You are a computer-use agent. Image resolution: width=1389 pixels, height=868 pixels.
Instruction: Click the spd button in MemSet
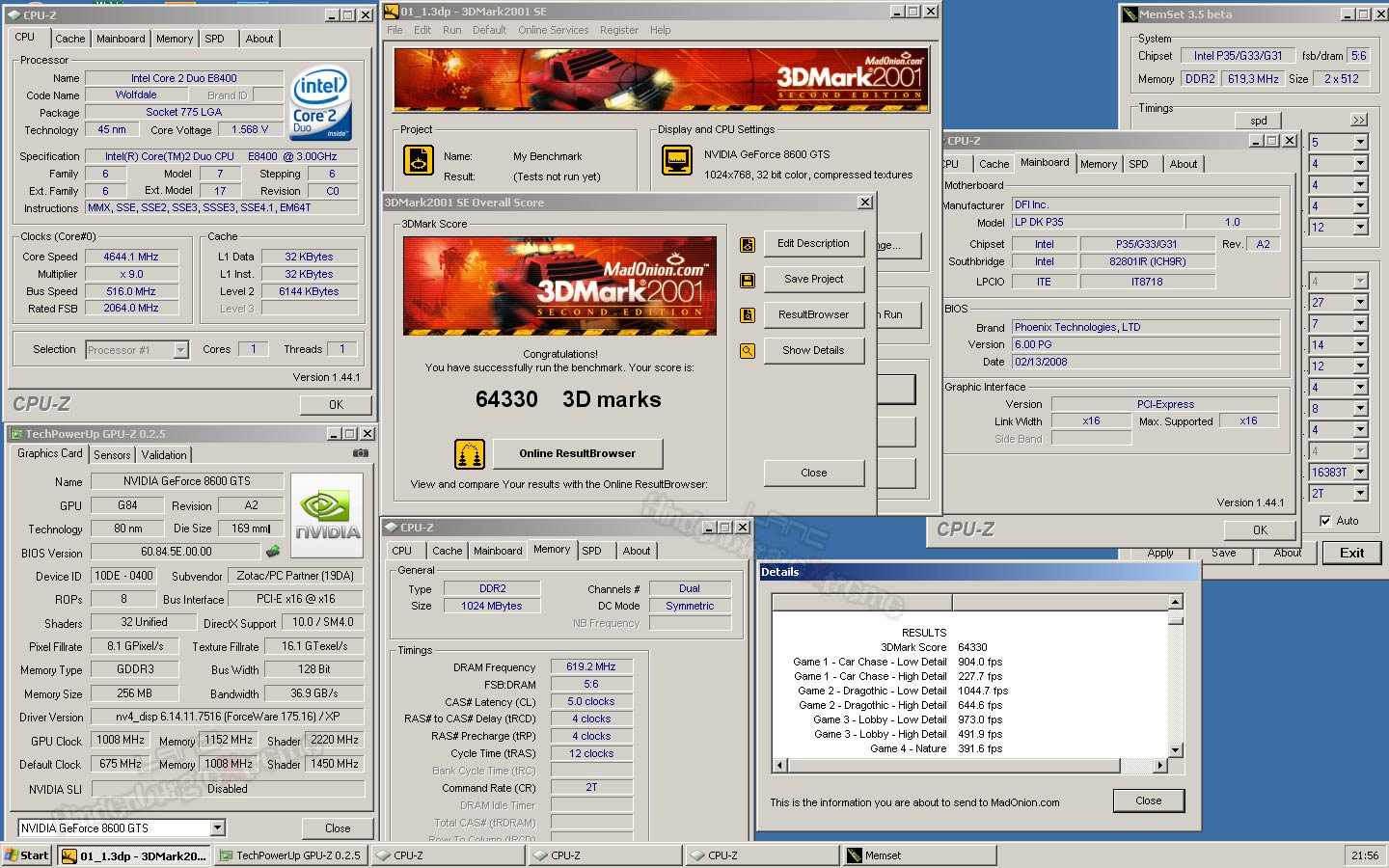pos(1259,121)
